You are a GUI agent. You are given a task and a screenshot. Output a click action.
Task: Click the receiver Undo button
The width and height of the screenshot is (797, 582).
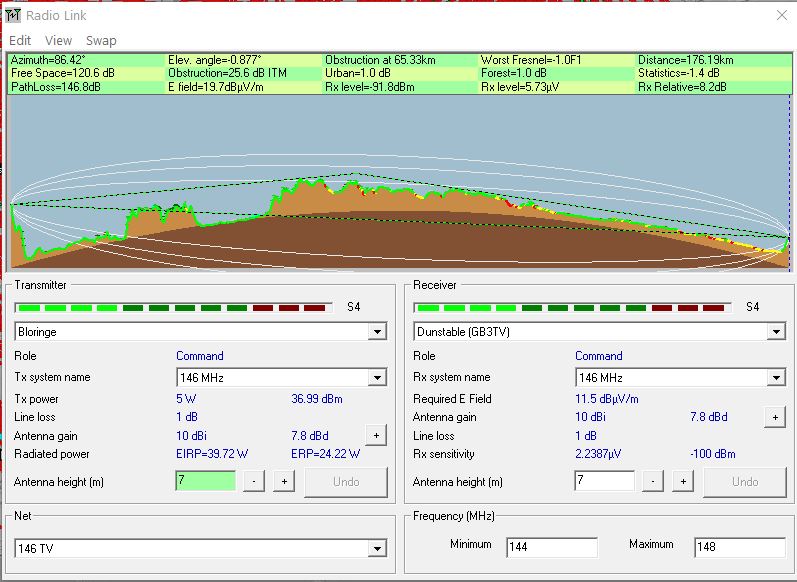745,482
